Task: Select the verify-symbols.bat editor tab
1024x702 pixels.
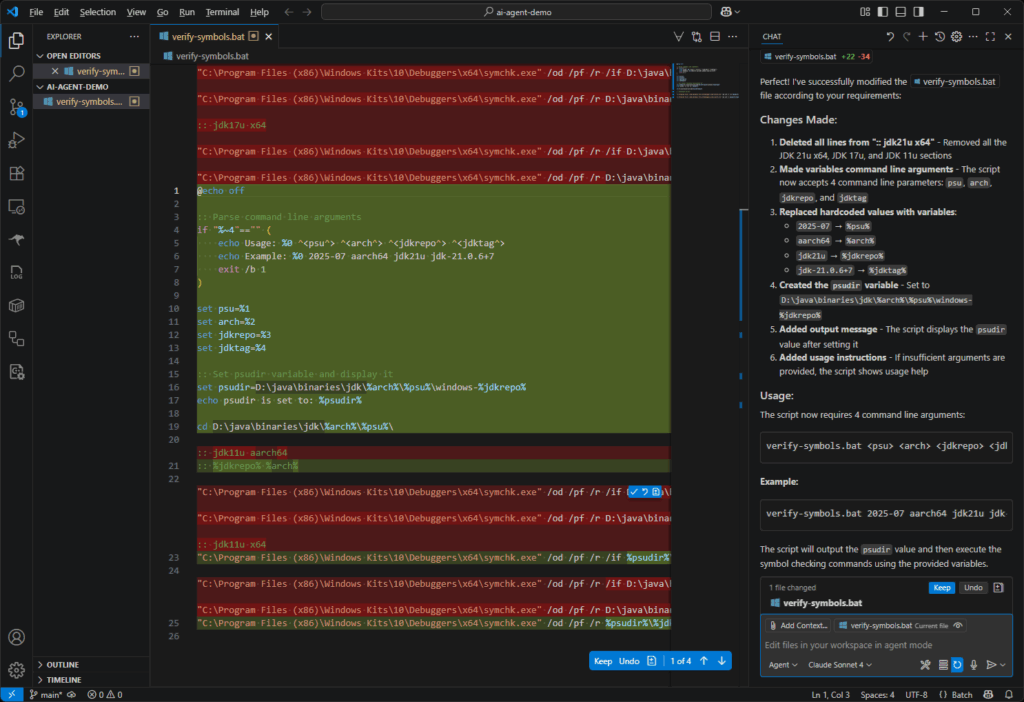Action: (x=211, y=36)
